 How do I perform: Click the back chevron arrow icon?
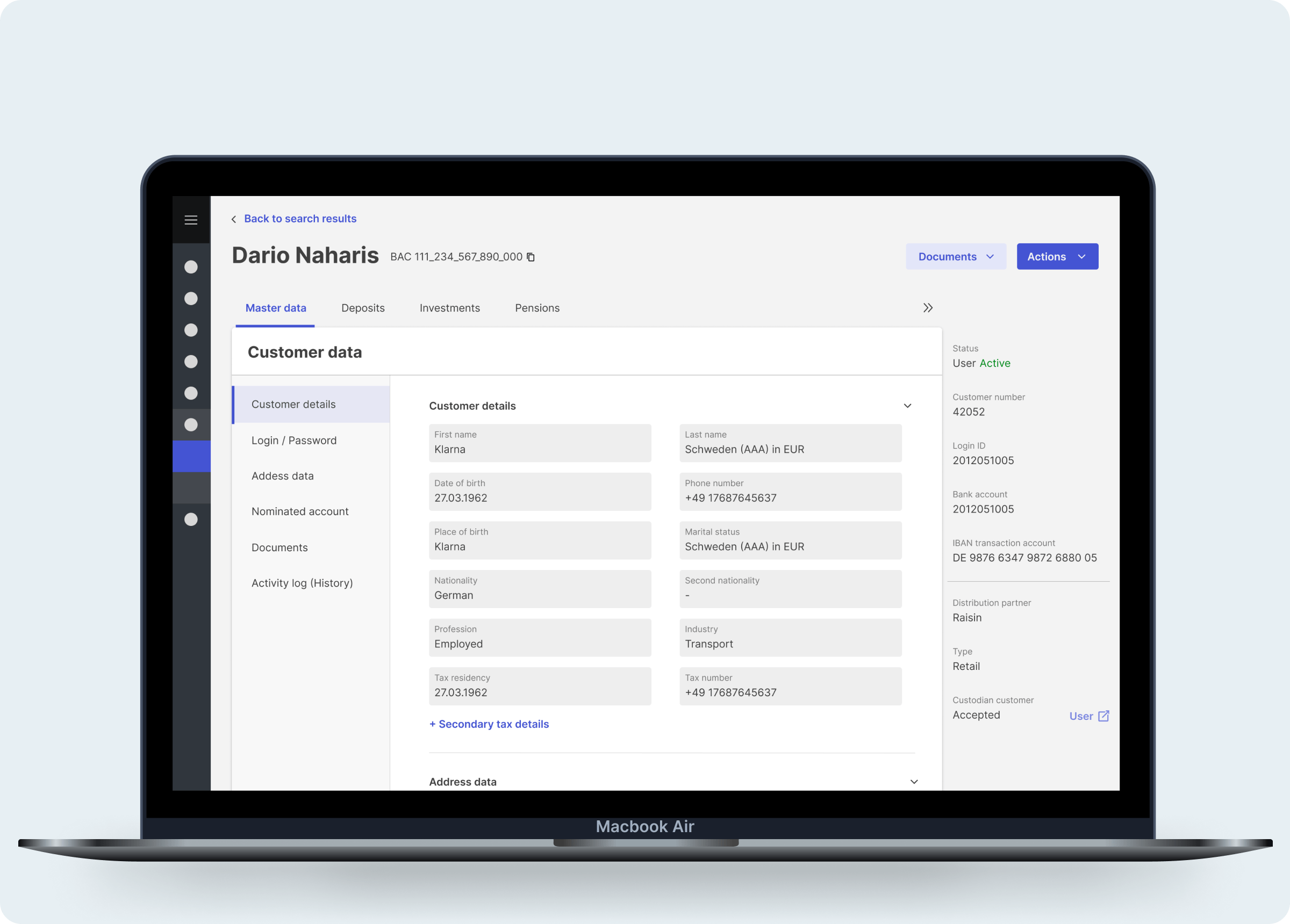point(234,220)
